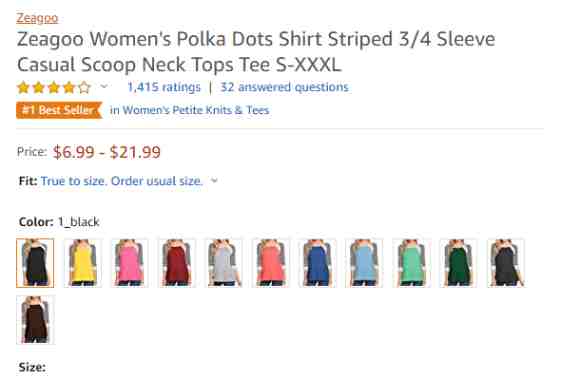Select the mint green shirt swatch
The image size is (580, 379).
click(411, 263)
